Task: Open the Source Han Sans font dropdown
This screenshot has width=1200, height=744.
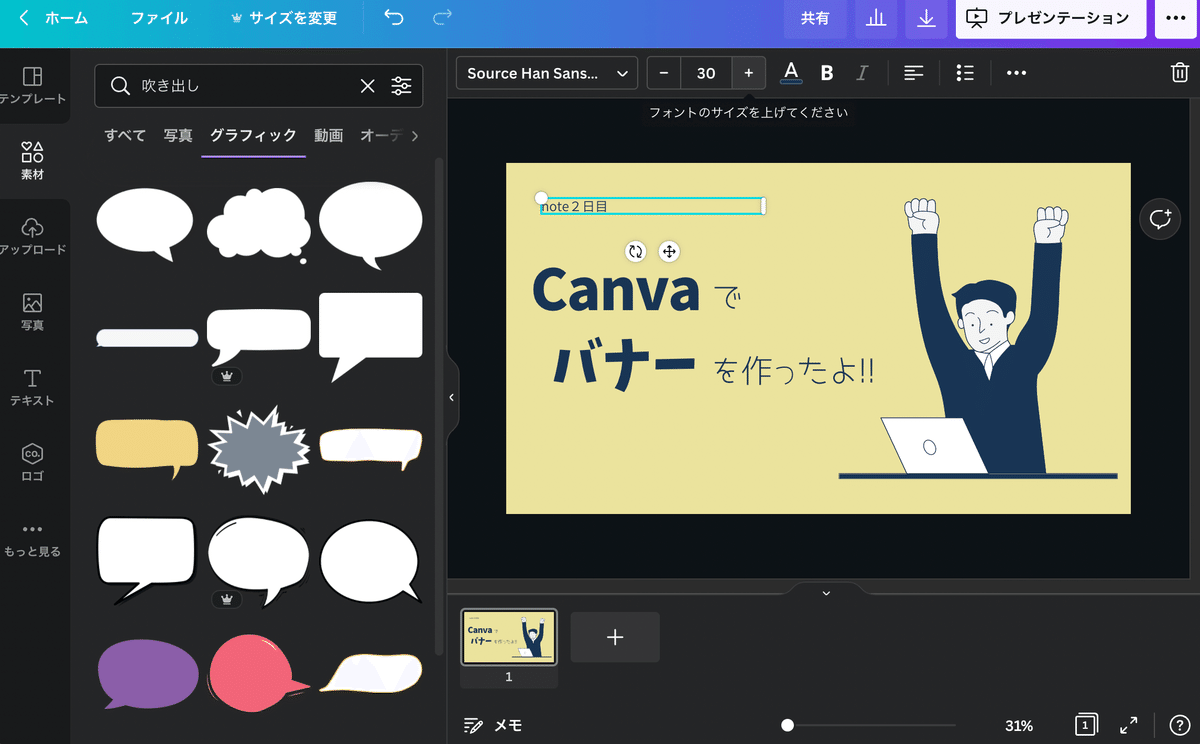Action: pos(547,73)
